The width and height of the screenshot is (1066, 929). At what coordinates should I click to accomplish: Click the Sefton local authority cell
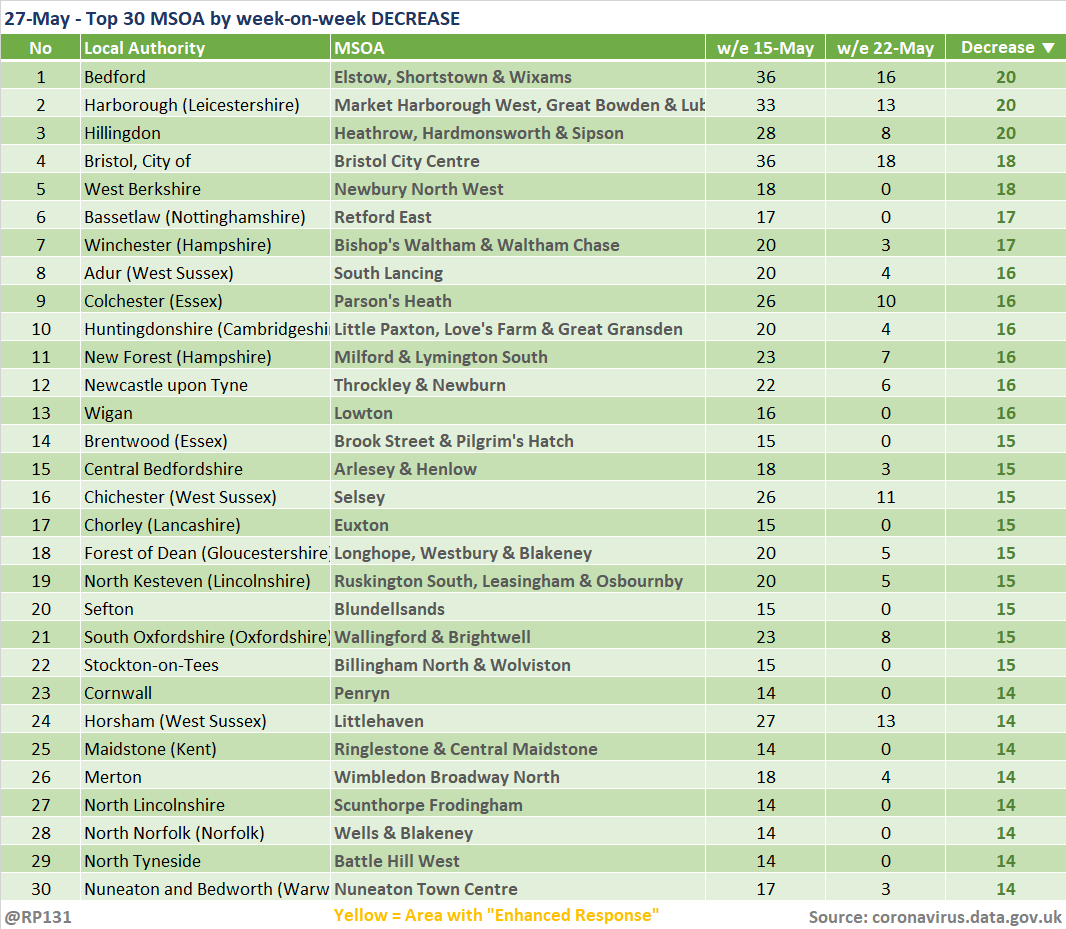tap(205, 609)
